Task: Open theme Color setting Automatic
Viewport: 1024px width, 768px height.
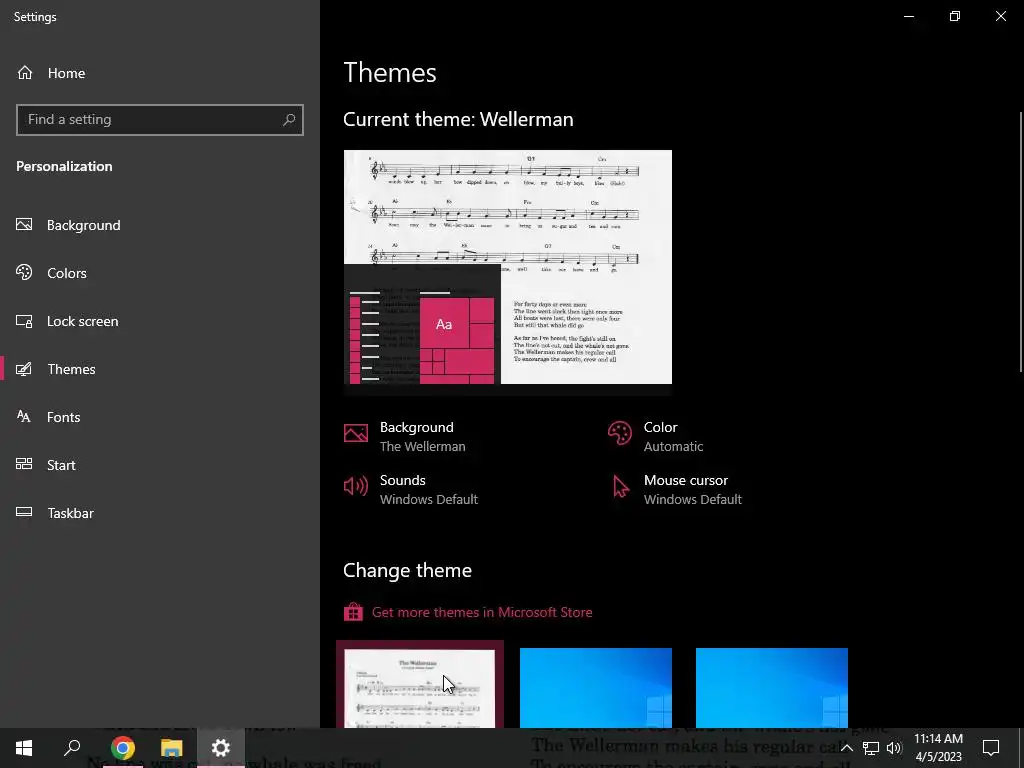Action: (x=673, y=436)
